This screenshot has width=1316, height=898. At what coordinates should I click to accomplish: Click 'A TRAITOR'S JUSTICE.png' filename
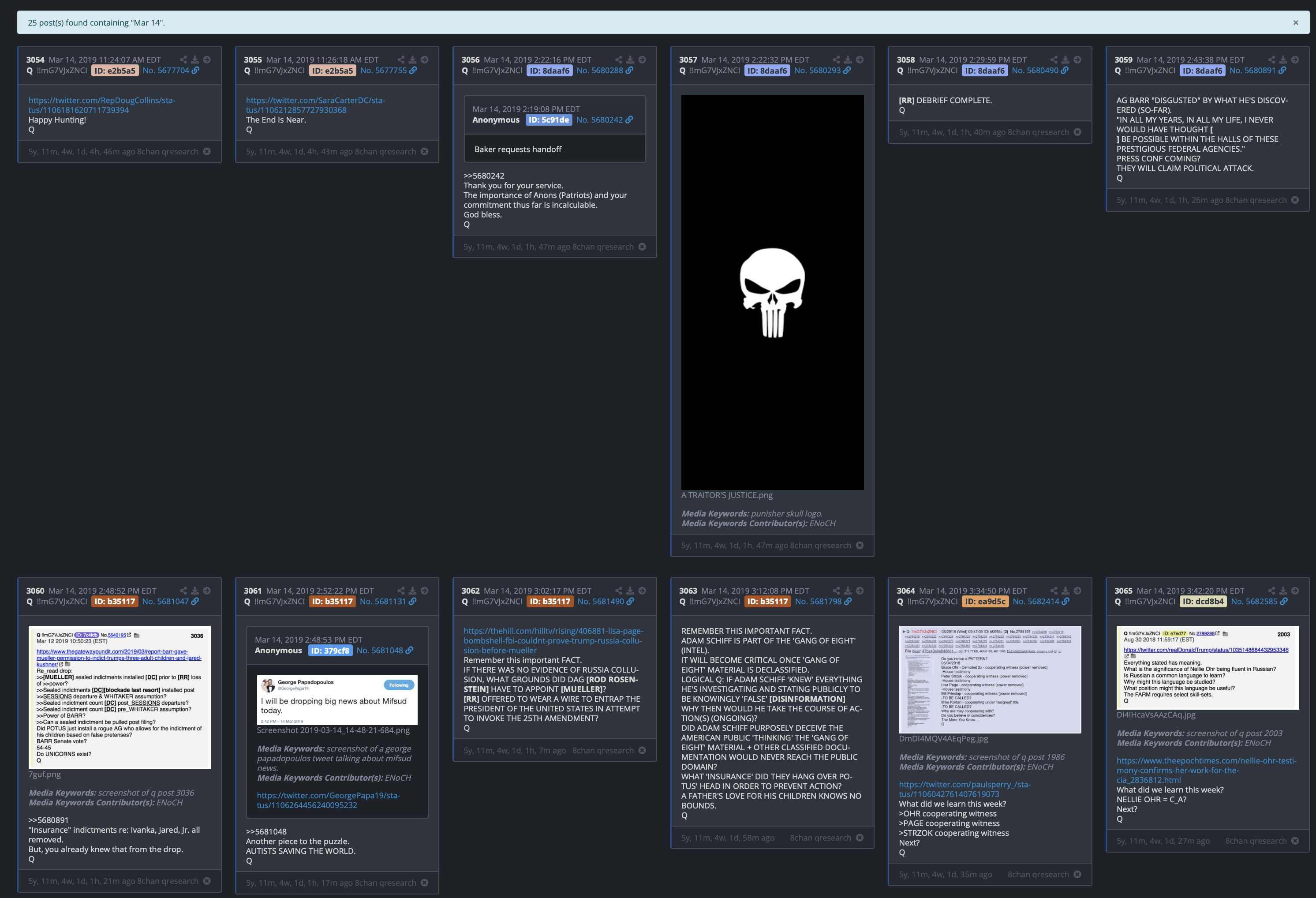(726, 495)
